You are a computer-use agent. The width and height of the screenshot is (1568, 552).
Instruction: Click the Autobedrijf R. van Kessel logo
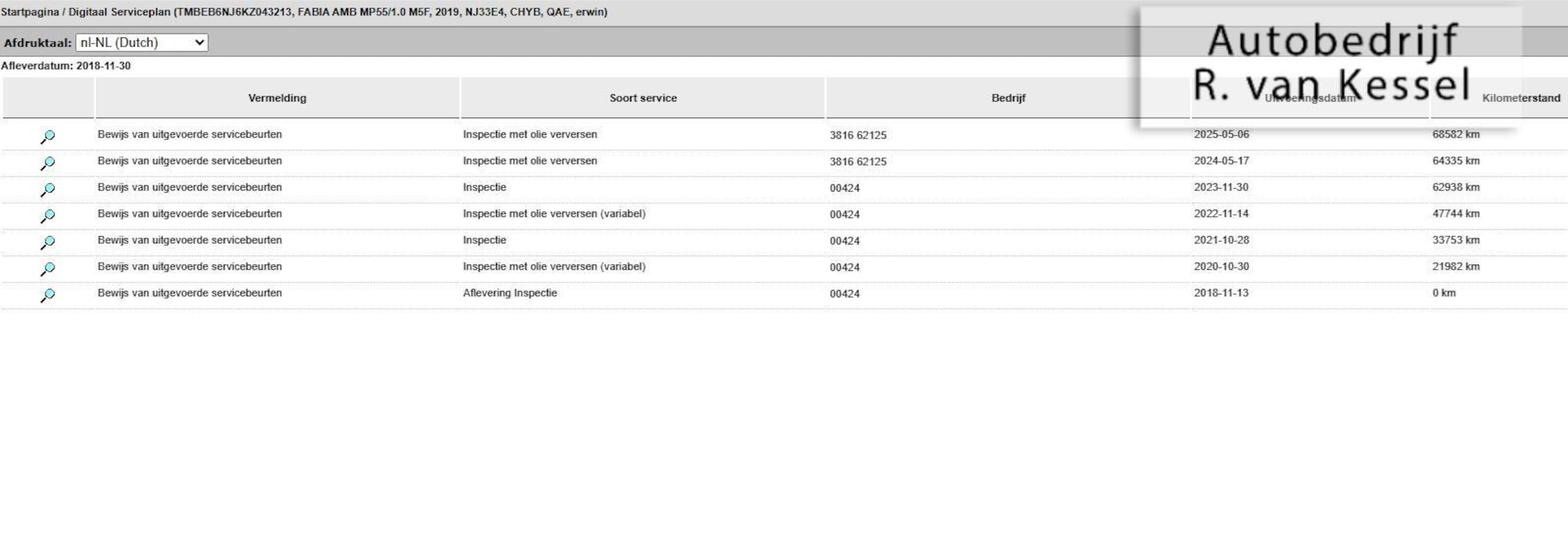pos(1330,64)
